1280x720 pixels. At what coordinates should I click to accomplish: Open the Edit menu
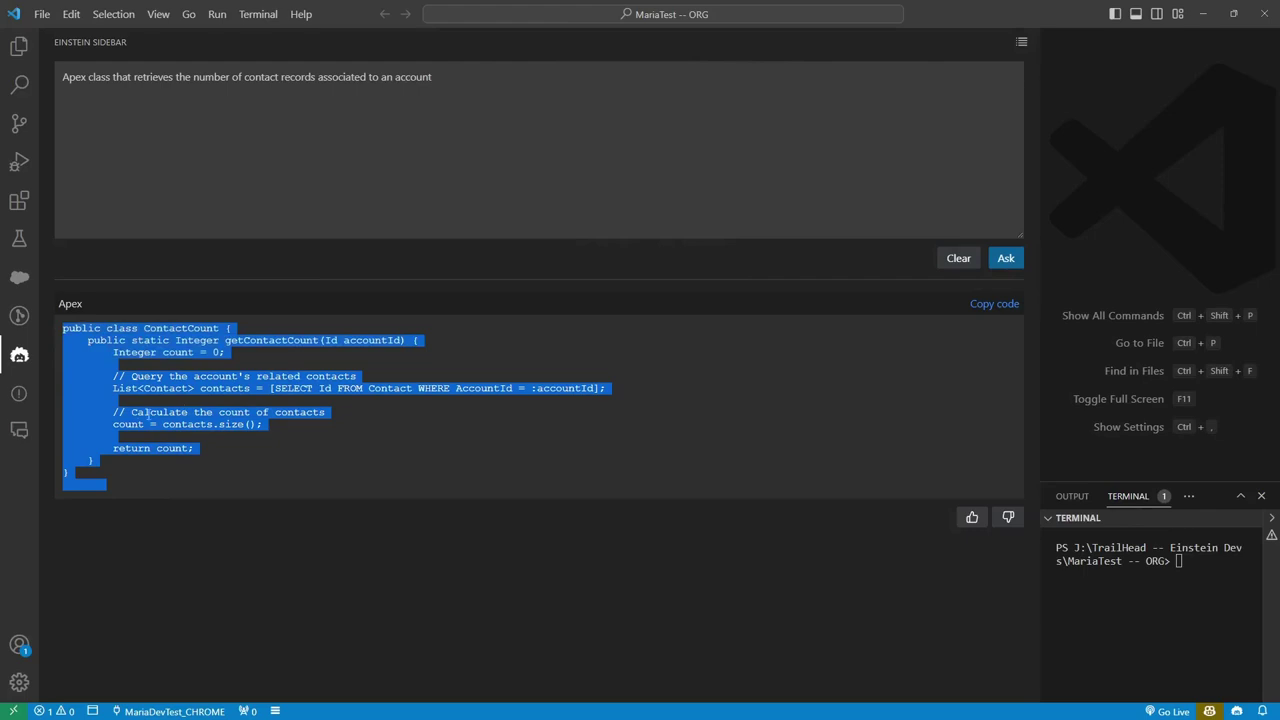71,14
